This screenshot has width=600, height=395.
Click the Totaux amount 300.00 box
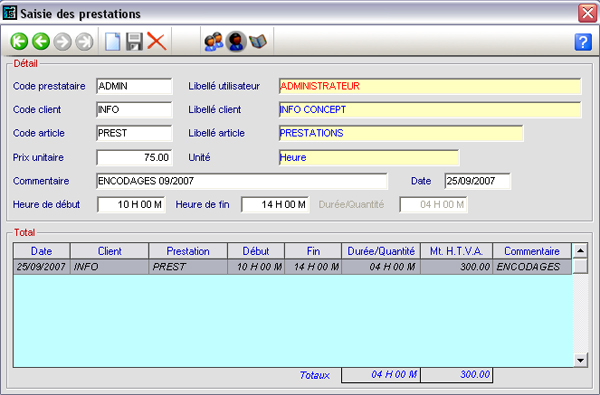click(x=457, y=375)
